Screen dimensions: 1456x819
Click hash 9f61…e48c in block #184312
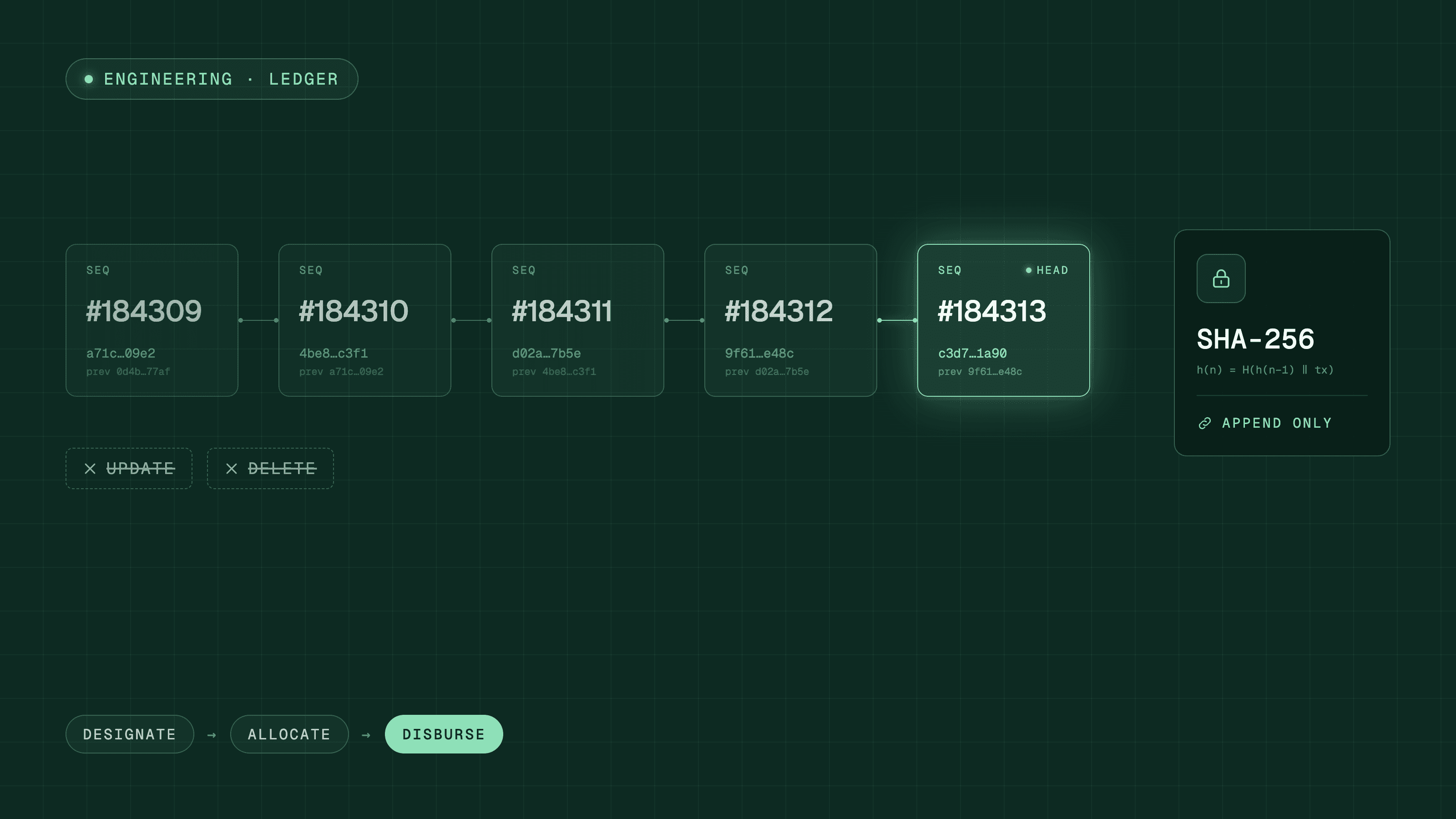tap(760, 353)
